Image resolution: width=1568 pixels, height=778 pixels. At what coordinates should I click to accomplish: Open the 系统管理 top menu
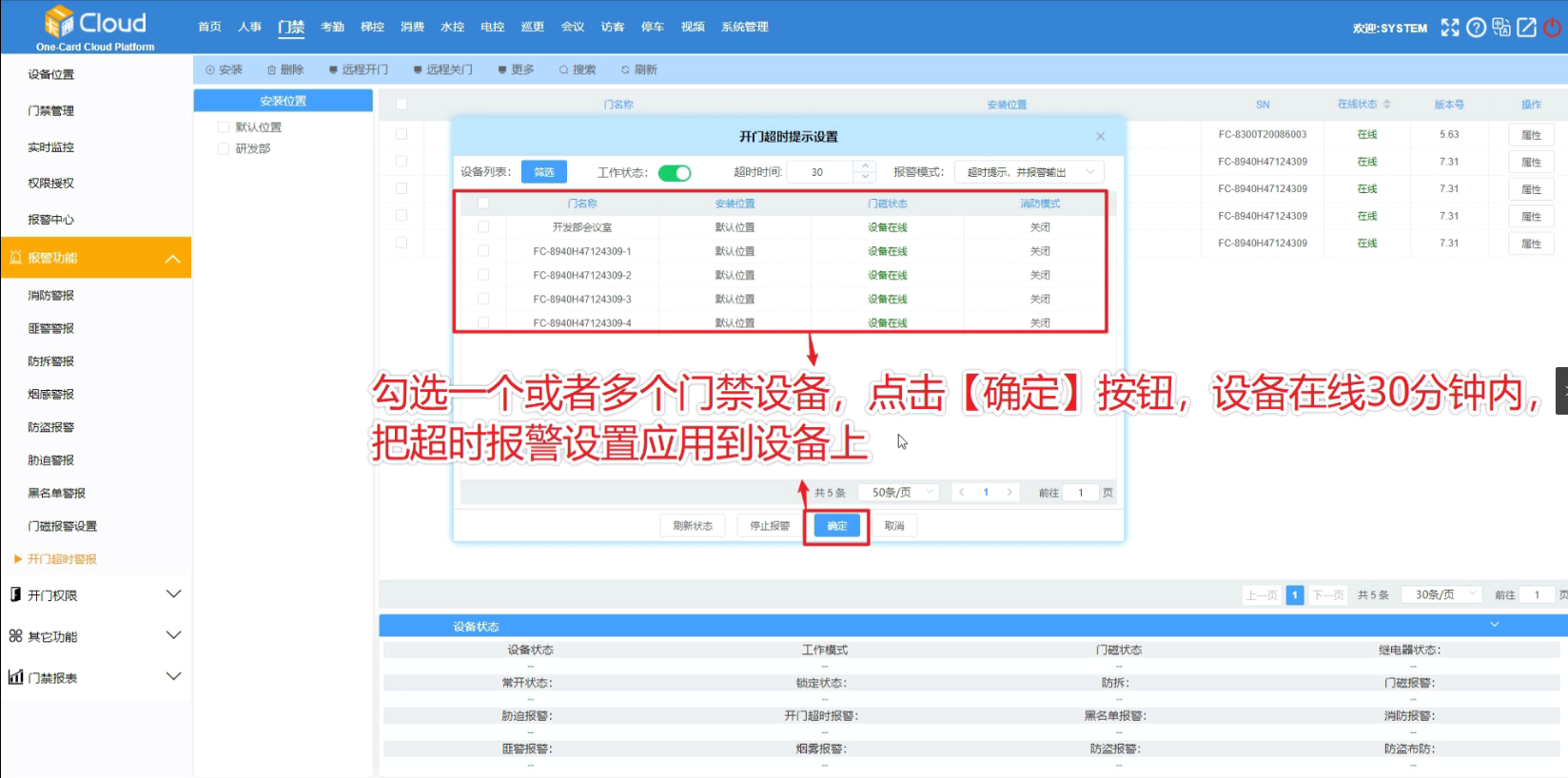[744, 27]
